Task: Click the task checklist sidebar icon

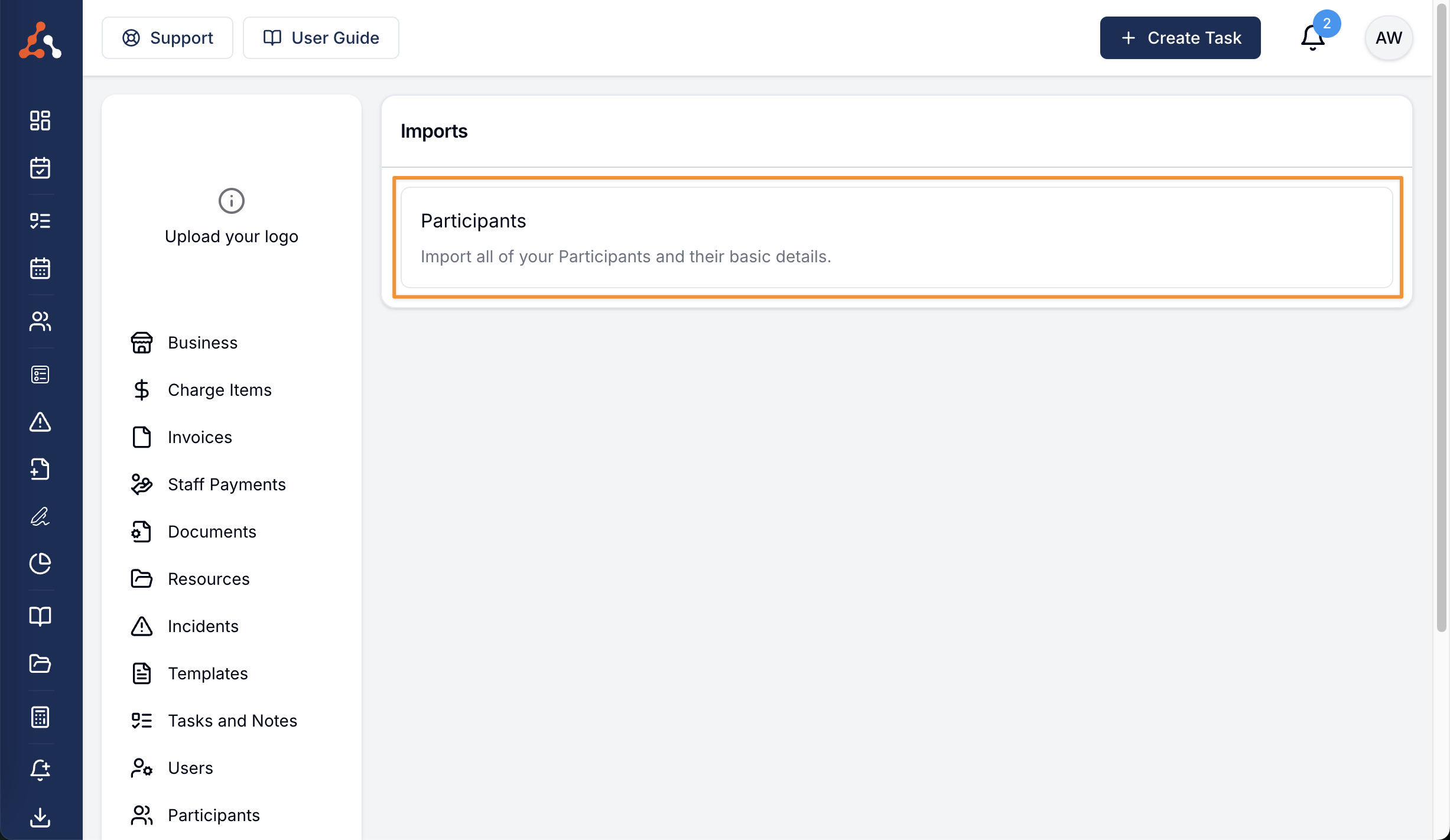Action: coord(40,221)
